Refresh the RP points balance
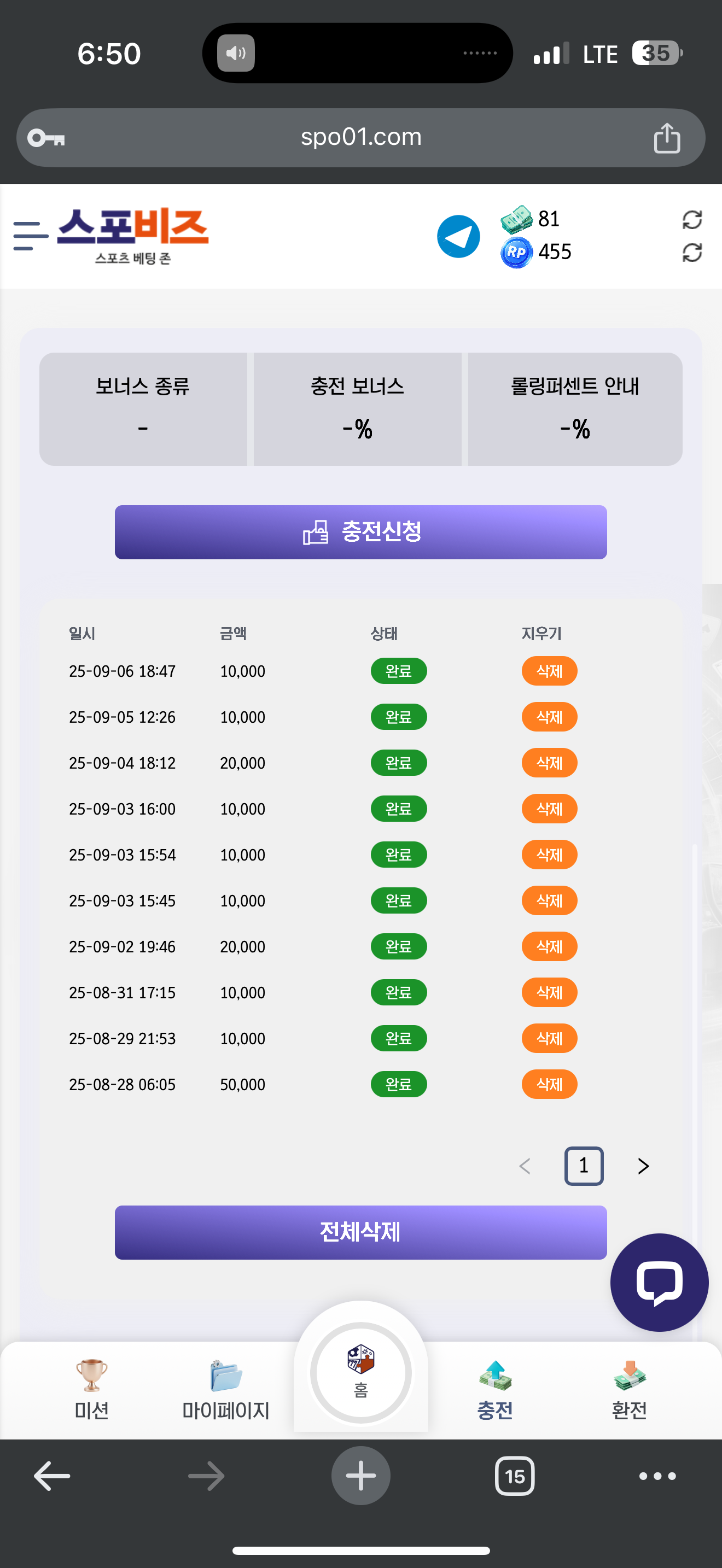The width and height of the screenshot is (722, 1568). (x=692, y=253)
